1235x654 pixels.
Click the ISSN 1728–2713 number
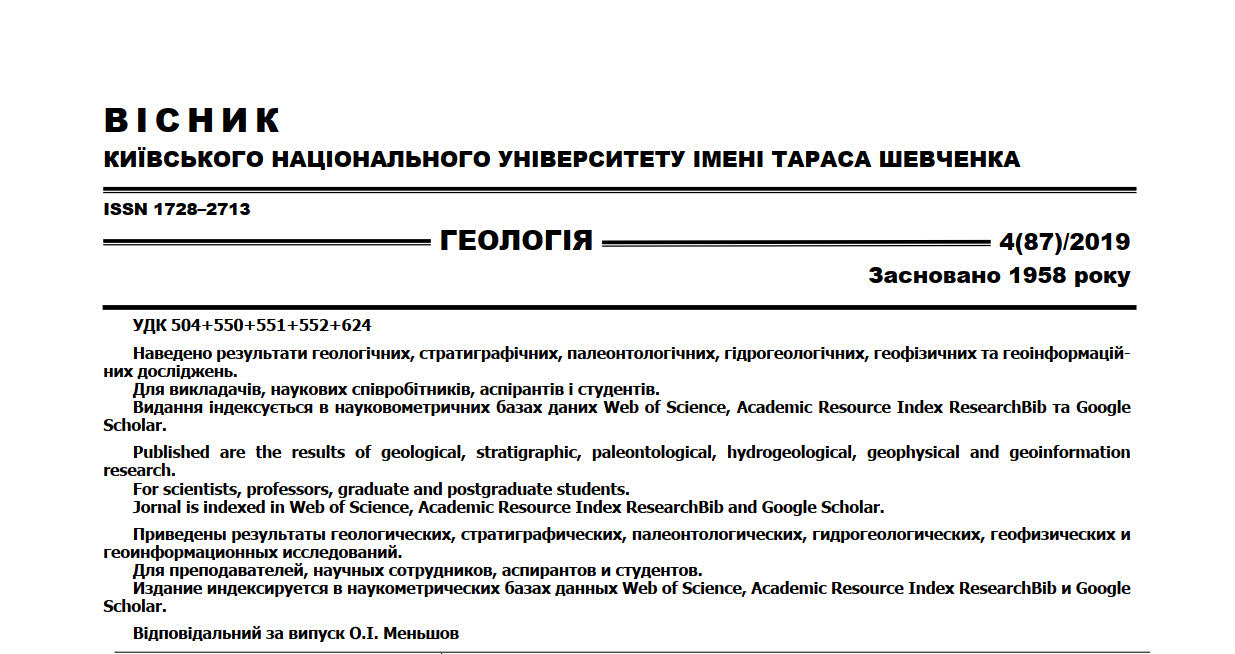coord(176,210)
